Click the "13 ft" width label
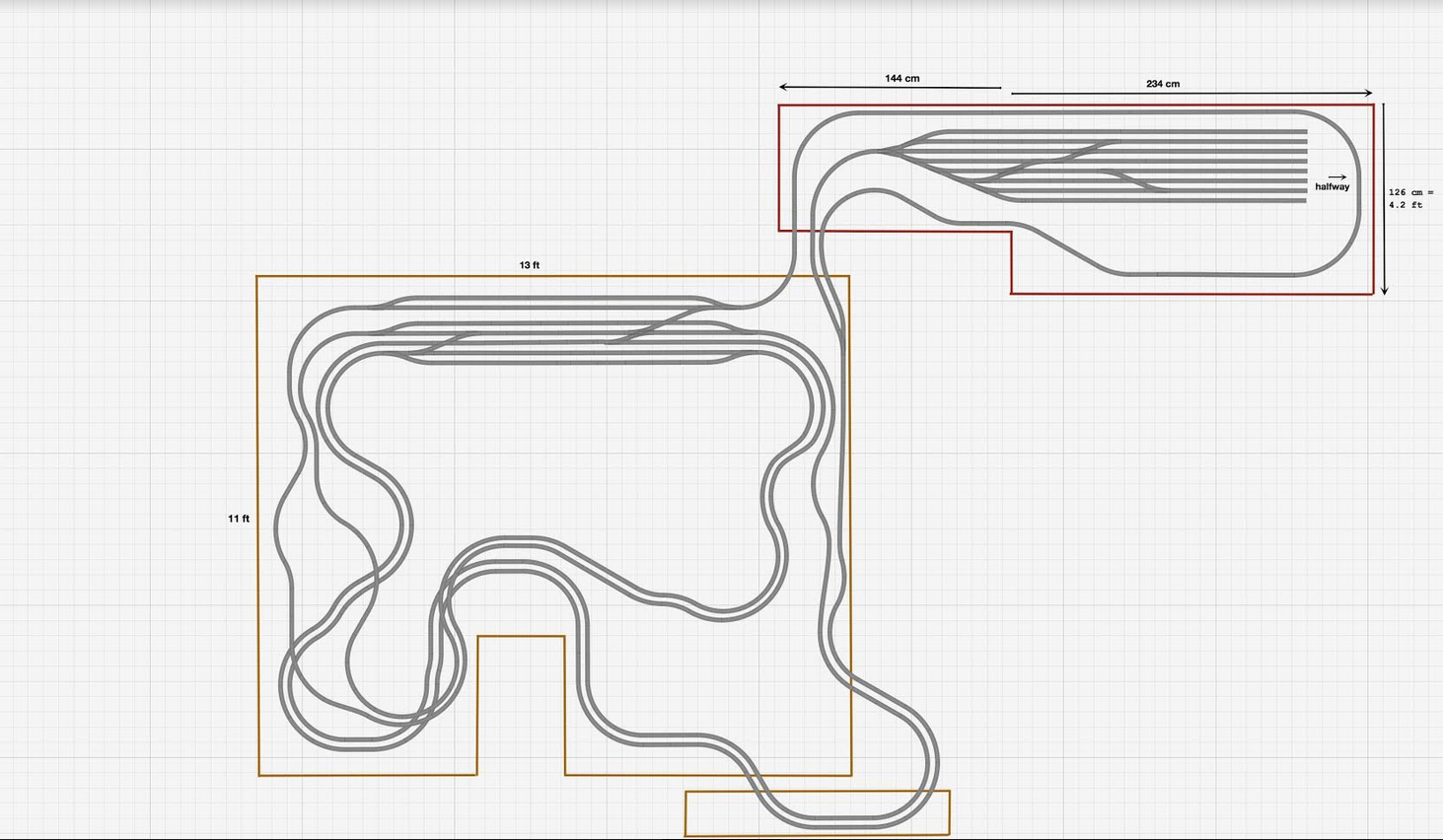Screen dimensions: 1443x840 tap(529, 265)
